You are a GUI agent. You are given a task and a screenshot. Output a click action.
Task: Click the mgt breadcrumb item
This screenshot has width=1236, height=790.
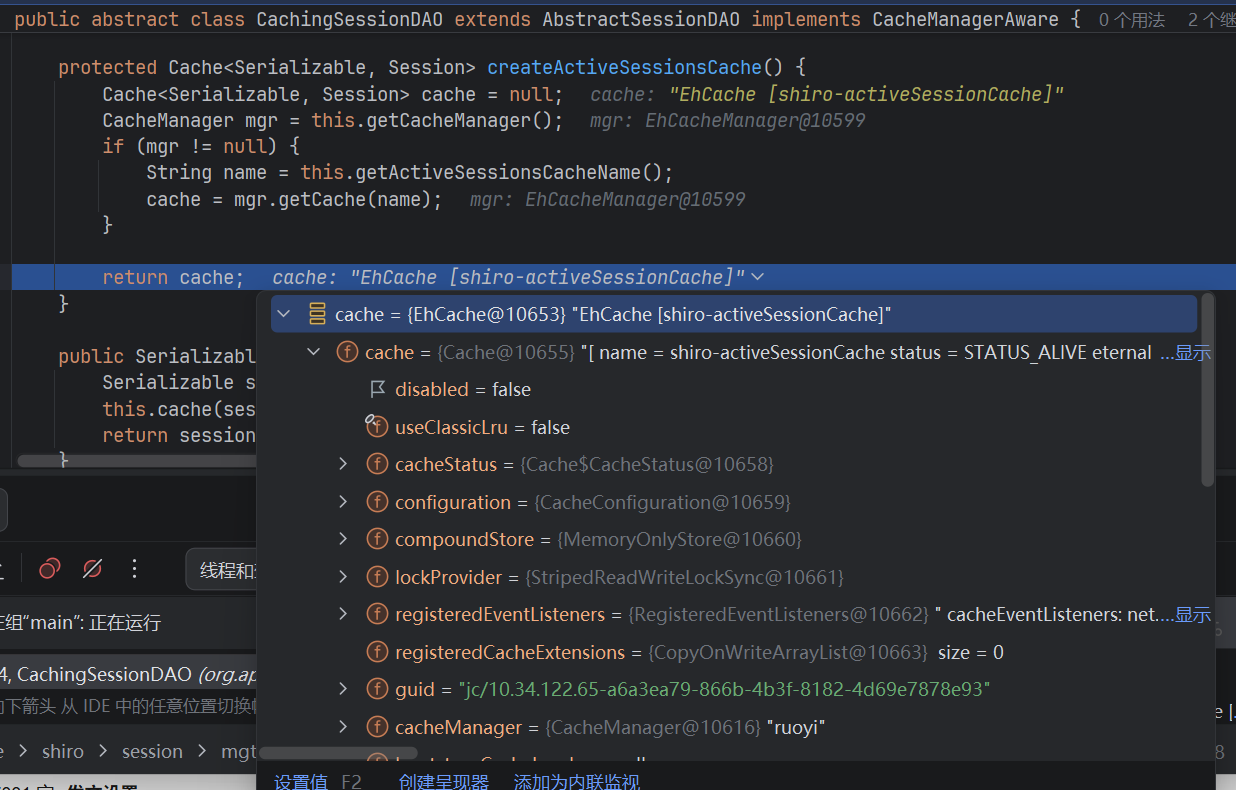coord(238,751)
